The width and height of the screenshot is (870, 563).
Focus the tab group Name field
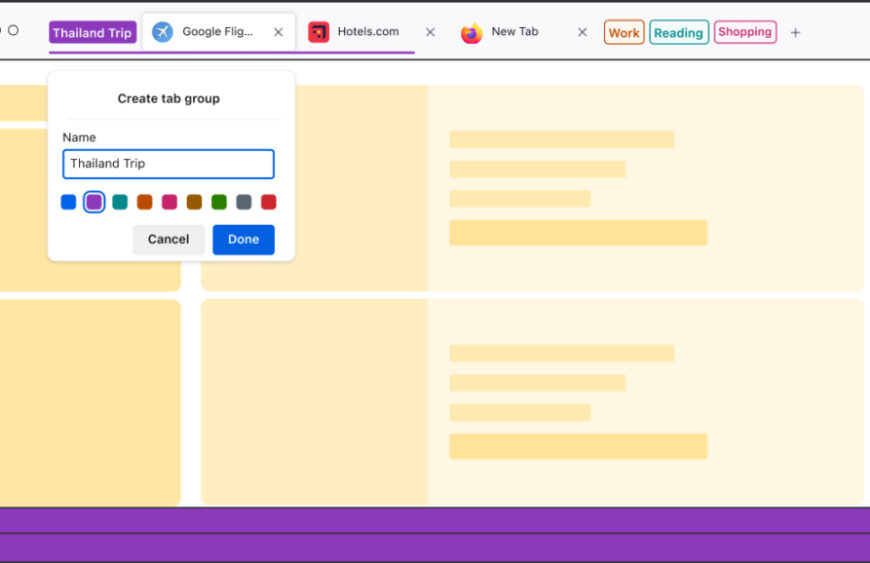click(168, 164)
